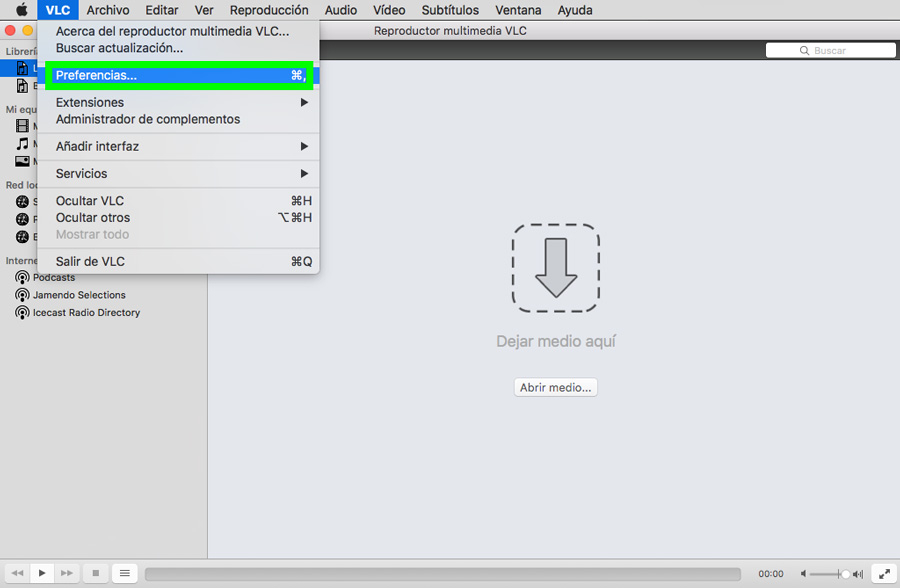Start playback with the play button

click(42, 573)
